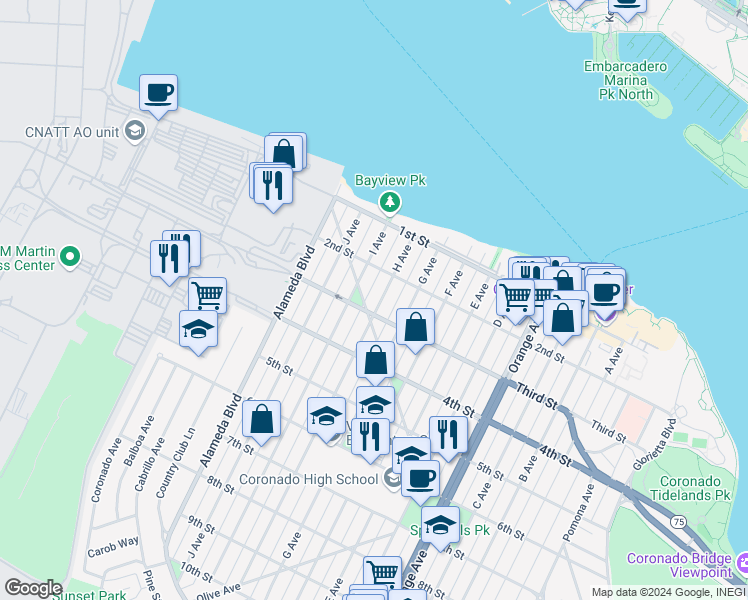
Task: Click the 'Country Club Ln' street label
Action: tap(176, 464)
